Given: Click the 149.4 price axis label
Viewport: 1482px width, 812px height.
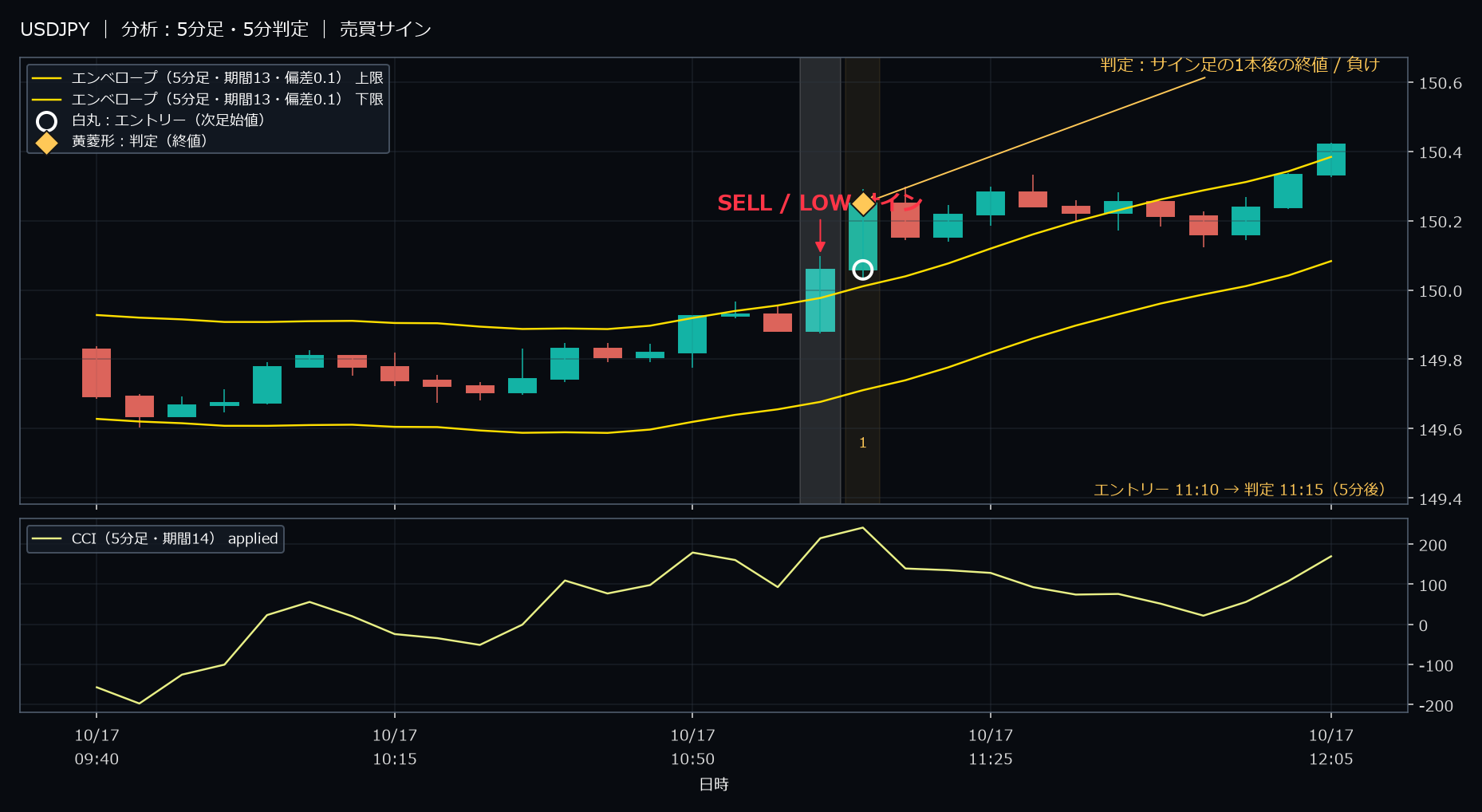Looking at the screenshot, I should click(1441, 499).
